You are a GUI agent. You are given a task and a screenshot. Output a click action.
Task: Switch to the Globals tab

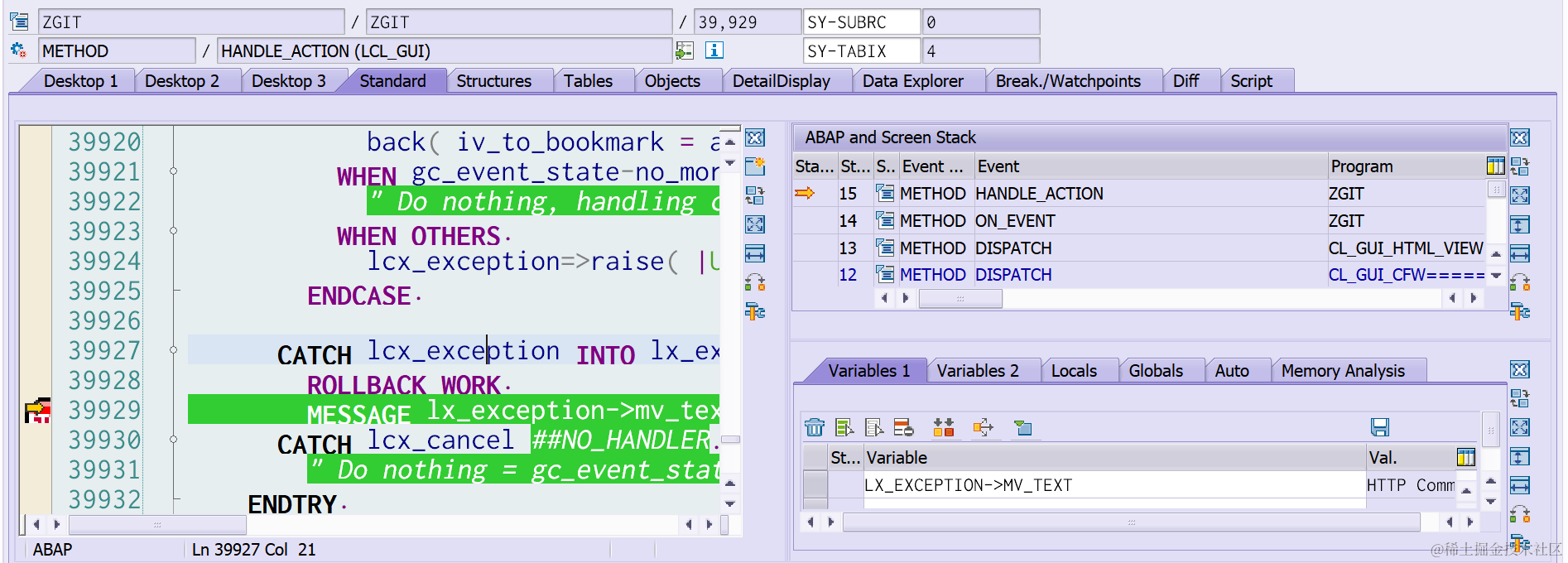click(x=1156, y=371)
